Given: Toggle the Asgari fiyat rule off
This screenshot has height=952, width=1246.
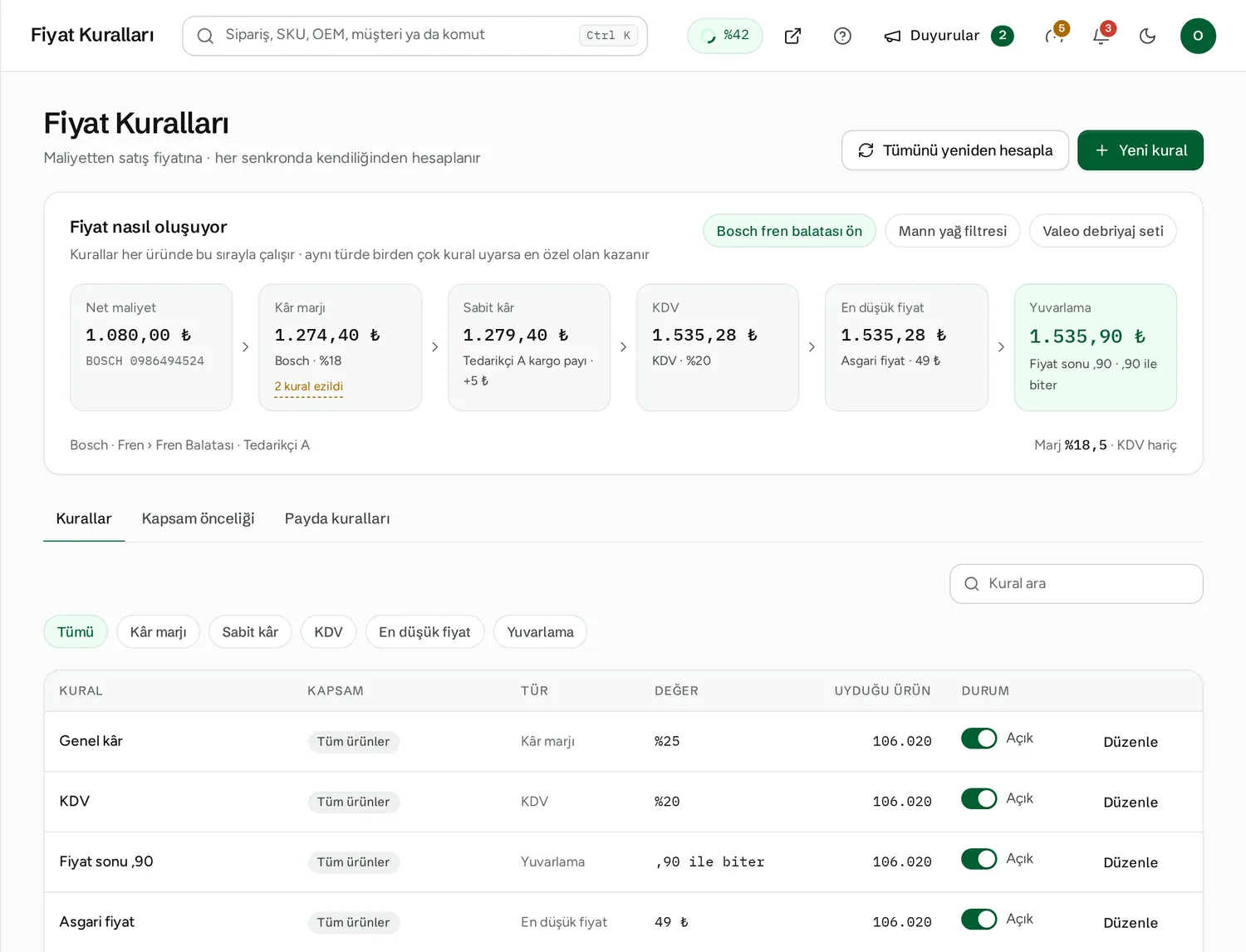Looking at the screenshot, I should [979, 920].
